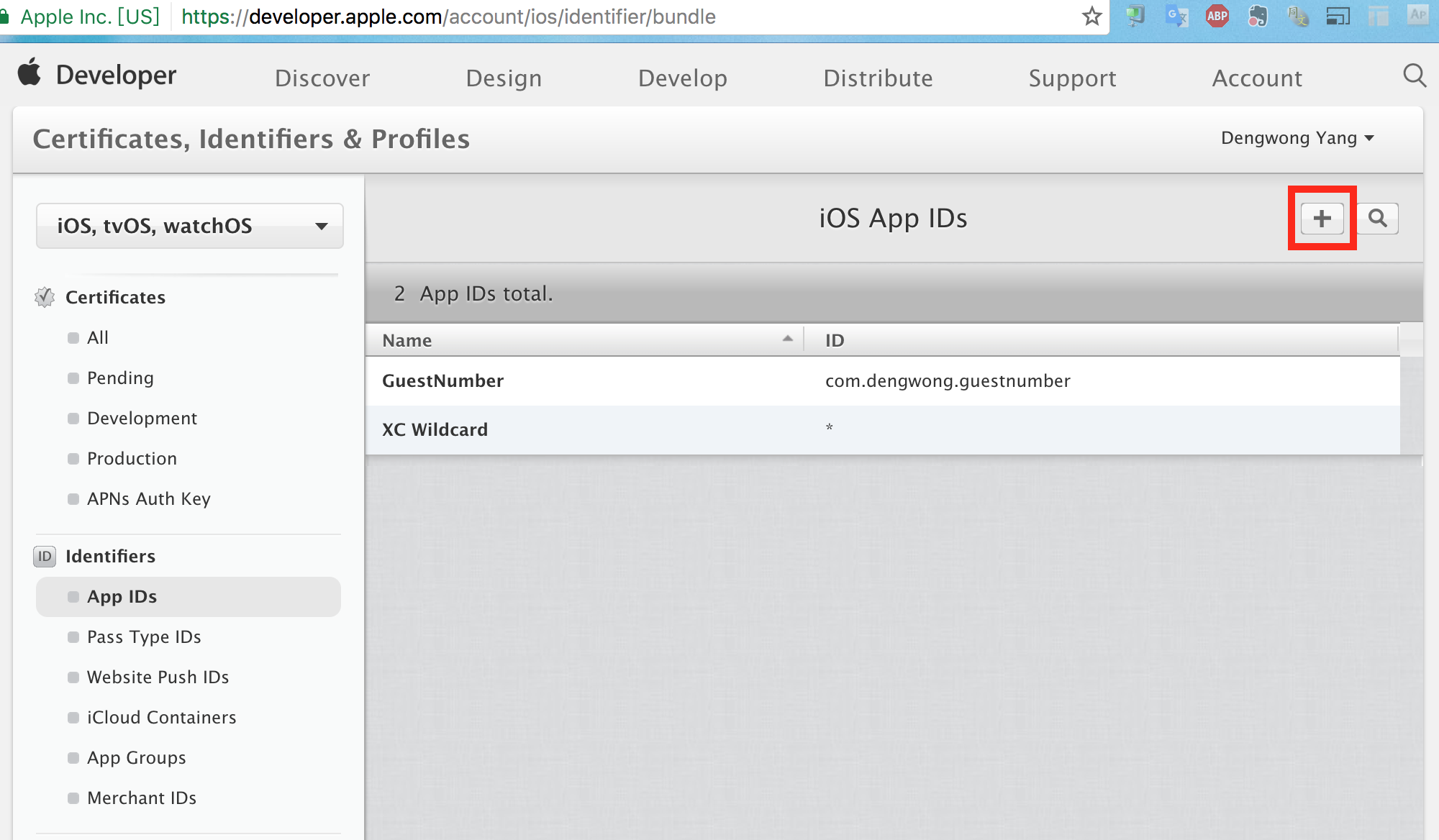The height and width of the screenshot is (840, 1439).
Task: Open the GuestNumber App ID row
Action: 883,381
